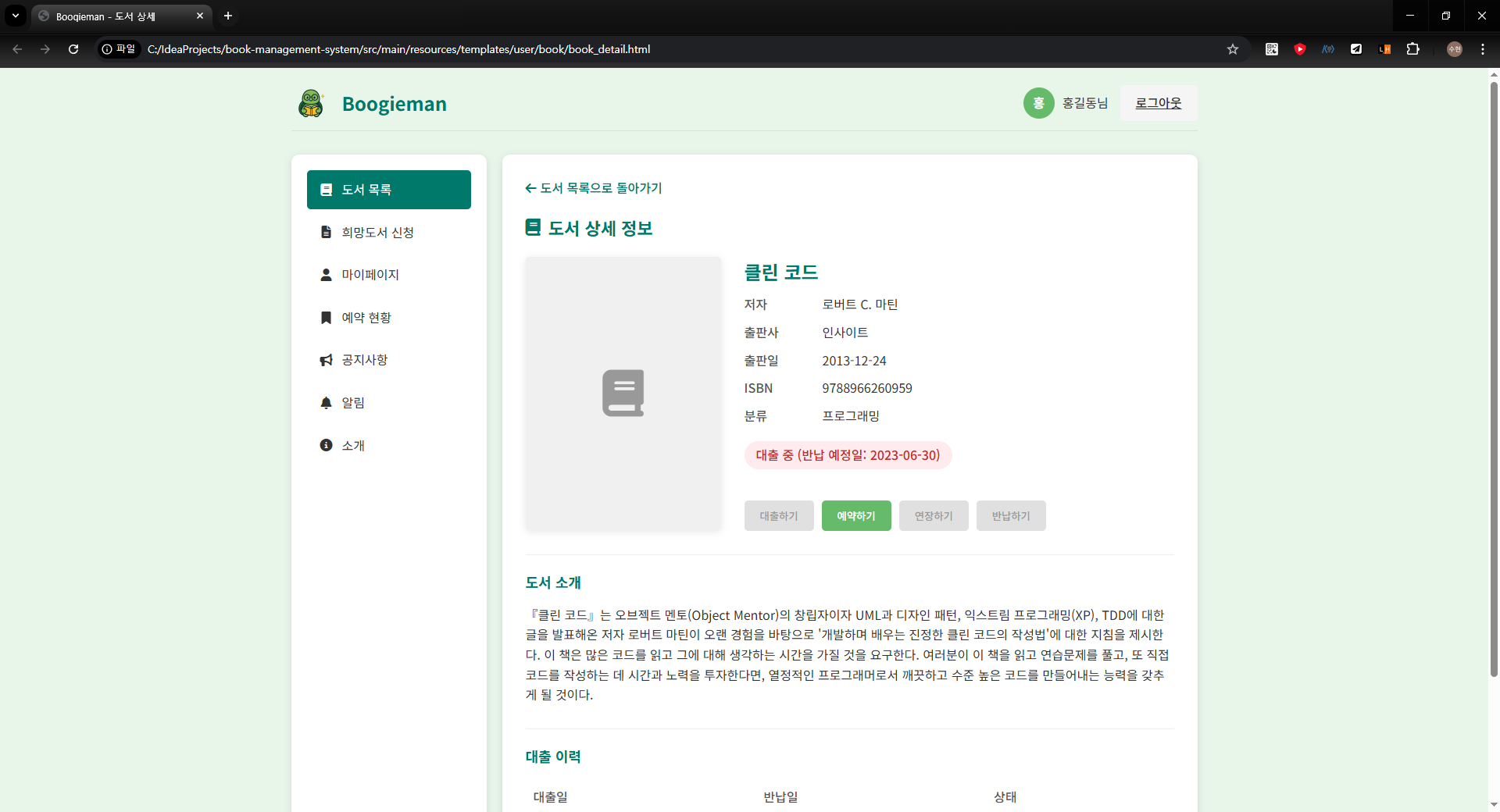This screenshot has width=1500, height=812.
Task: Open the tab search chevron
Action: tap(14, 16)
